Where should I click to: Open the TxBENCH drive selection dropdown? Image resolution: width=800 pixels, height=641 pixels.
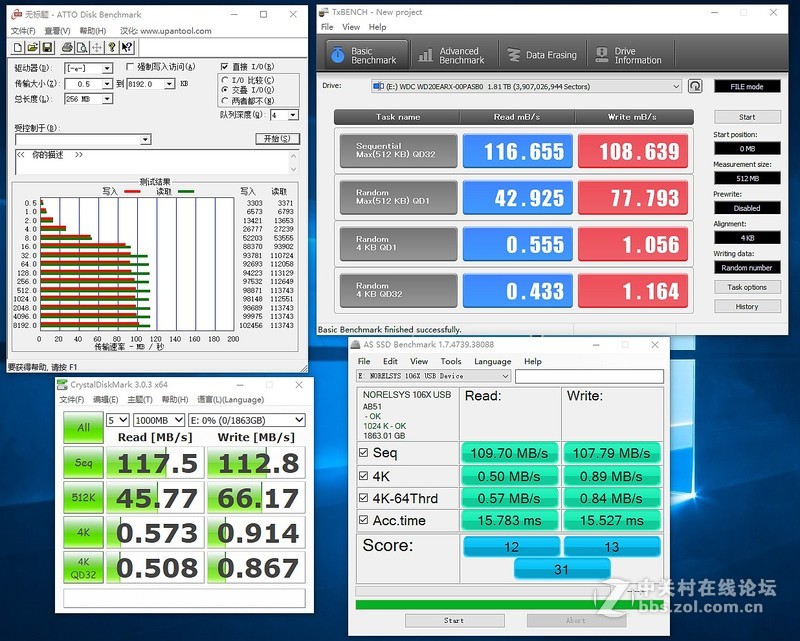click(x=676, y=86)
